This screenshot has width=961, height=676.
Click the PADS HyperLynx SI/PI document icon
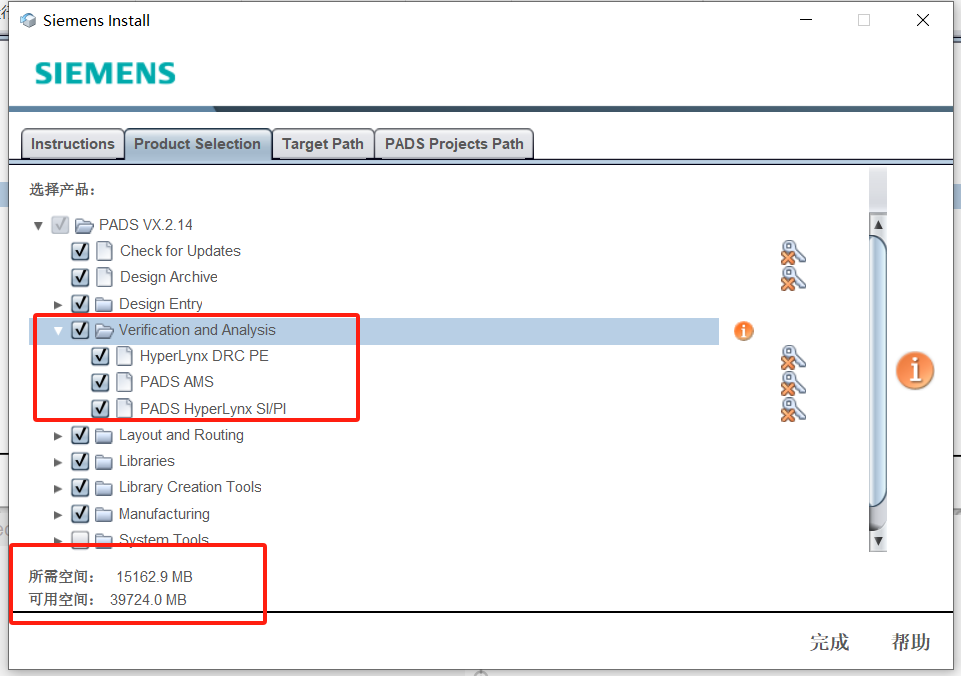(124, 409)
